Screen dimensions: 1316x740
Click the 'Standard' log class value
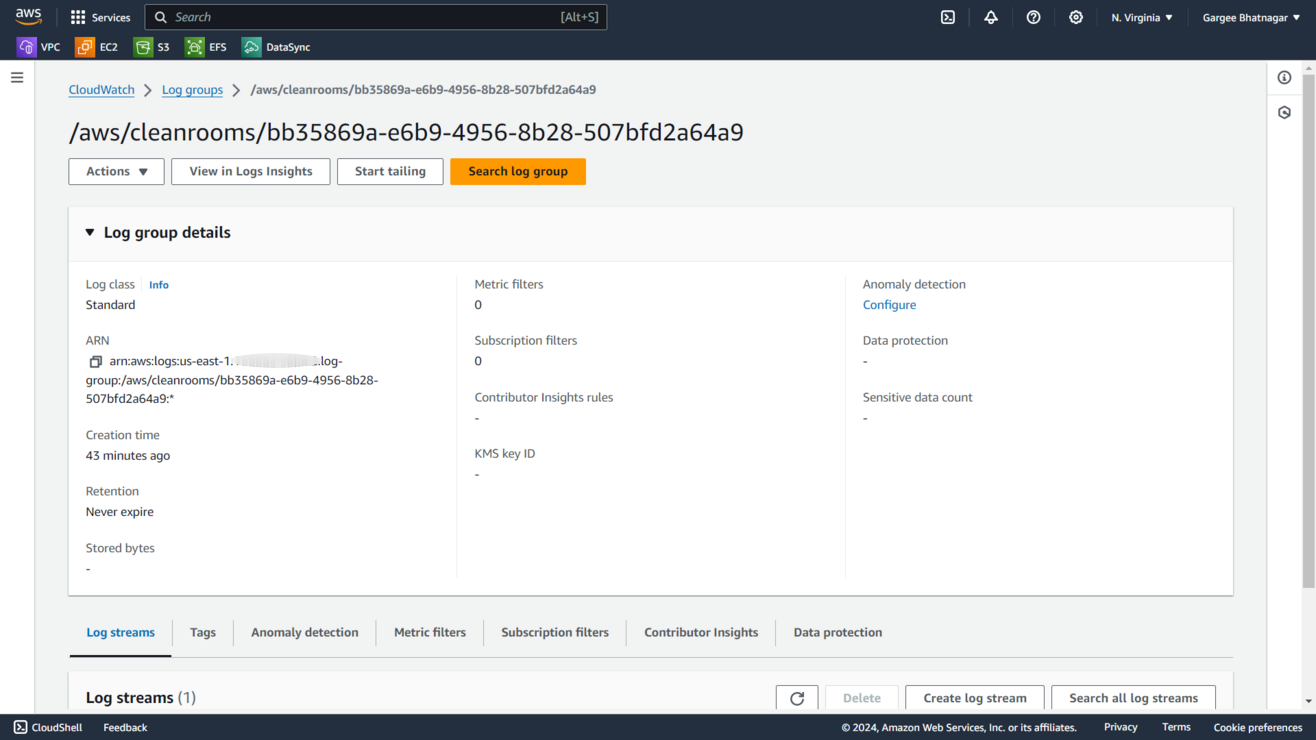point(110,305)
